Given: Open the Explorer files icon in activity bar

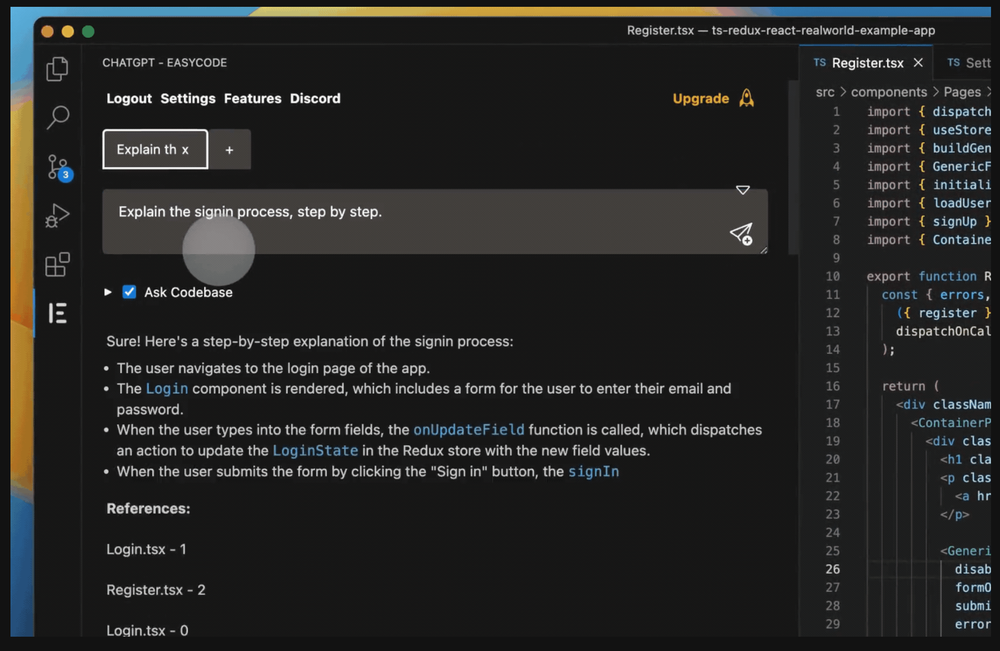Looking at the screenshot, I should (x=57, y=69).
